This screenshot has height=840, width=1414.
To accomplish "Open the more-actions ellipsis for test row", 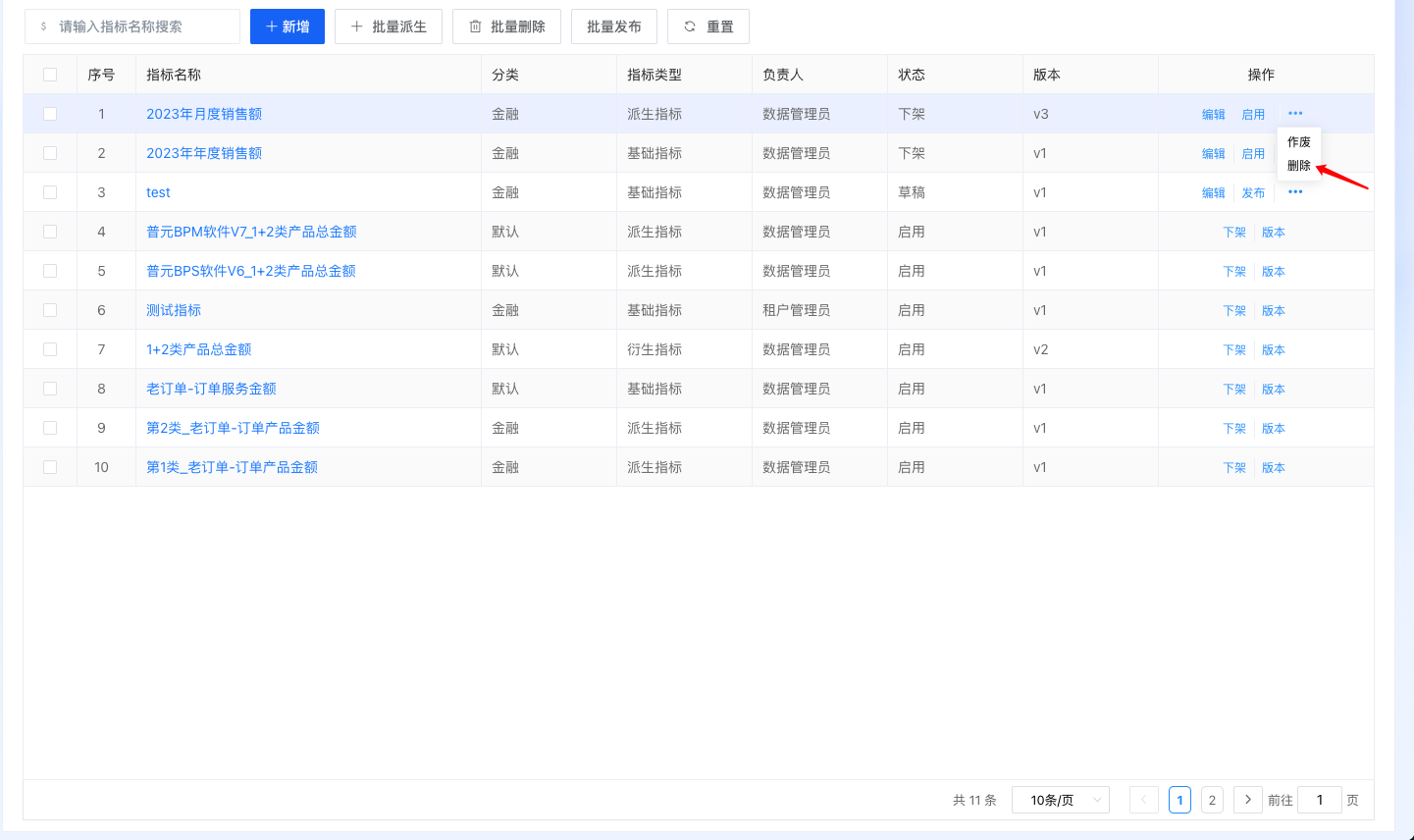I will (1295, 192).
